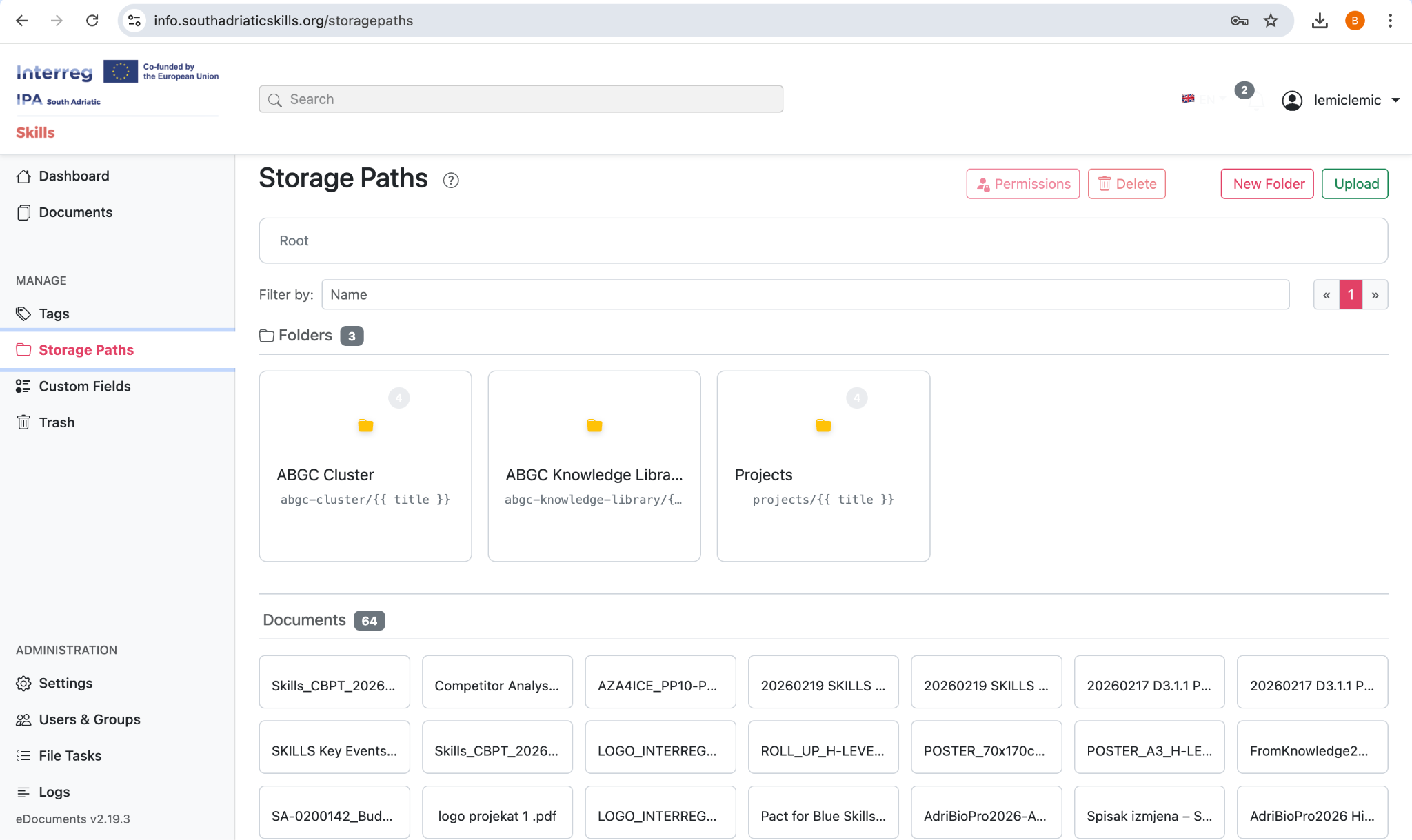This screenshot has height=840, width=1412.
Task: Create a New Folder
Action: point(1267,183)
